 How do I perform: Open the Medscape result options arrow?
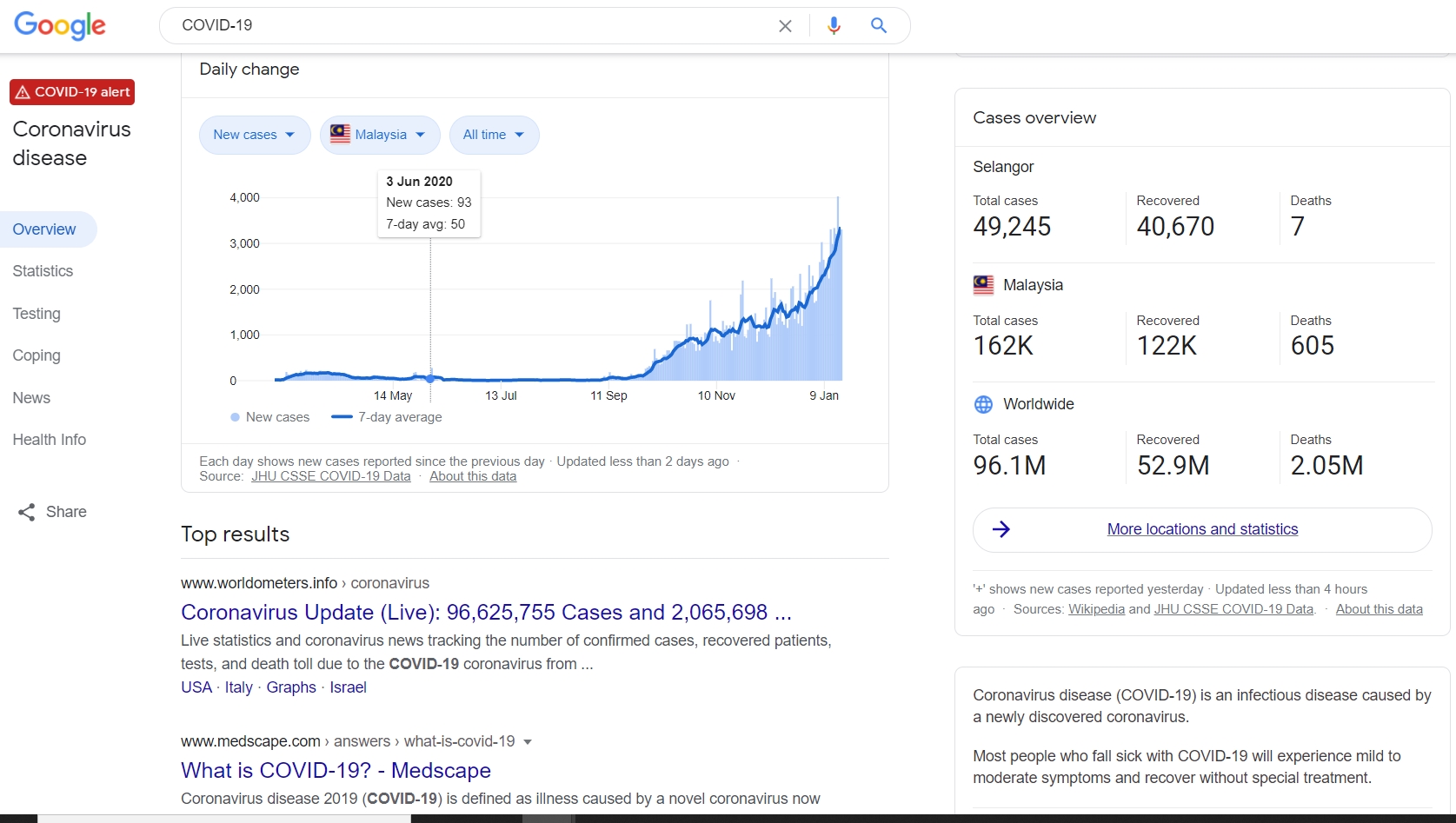(x=528, y=742)
